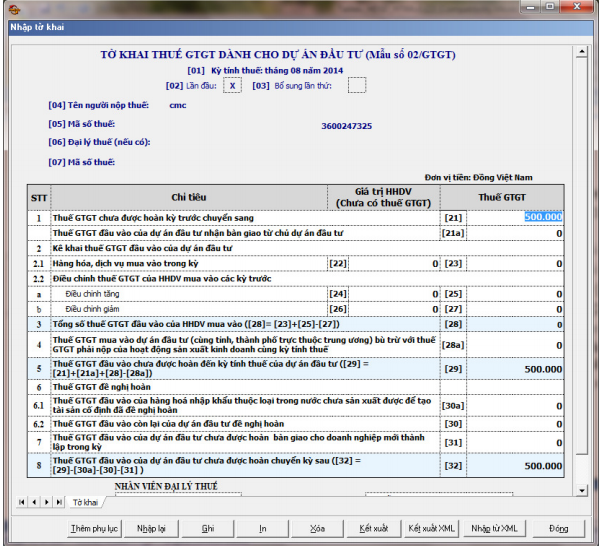Click the 'Kết xuất XML' button
The height and width of the screenshot is (546, 602).
[431, 528]
